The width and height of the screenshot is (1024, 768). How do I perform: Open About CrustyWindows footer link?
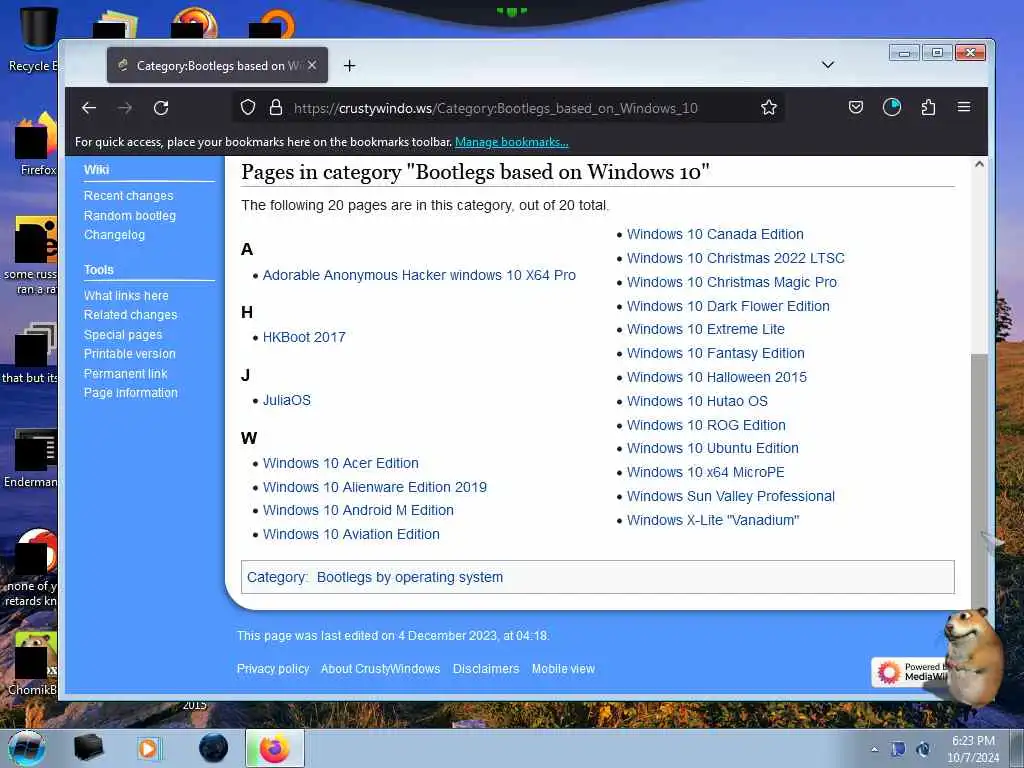point(380,669)
